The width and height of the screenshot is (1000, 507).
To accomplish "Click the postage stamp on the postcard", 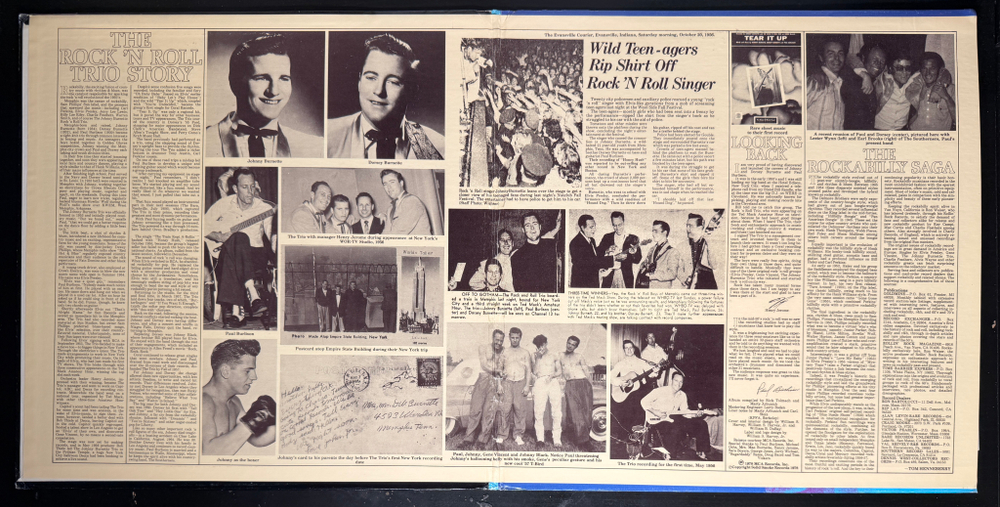I will pyautogui.click(x=429, y=371).
